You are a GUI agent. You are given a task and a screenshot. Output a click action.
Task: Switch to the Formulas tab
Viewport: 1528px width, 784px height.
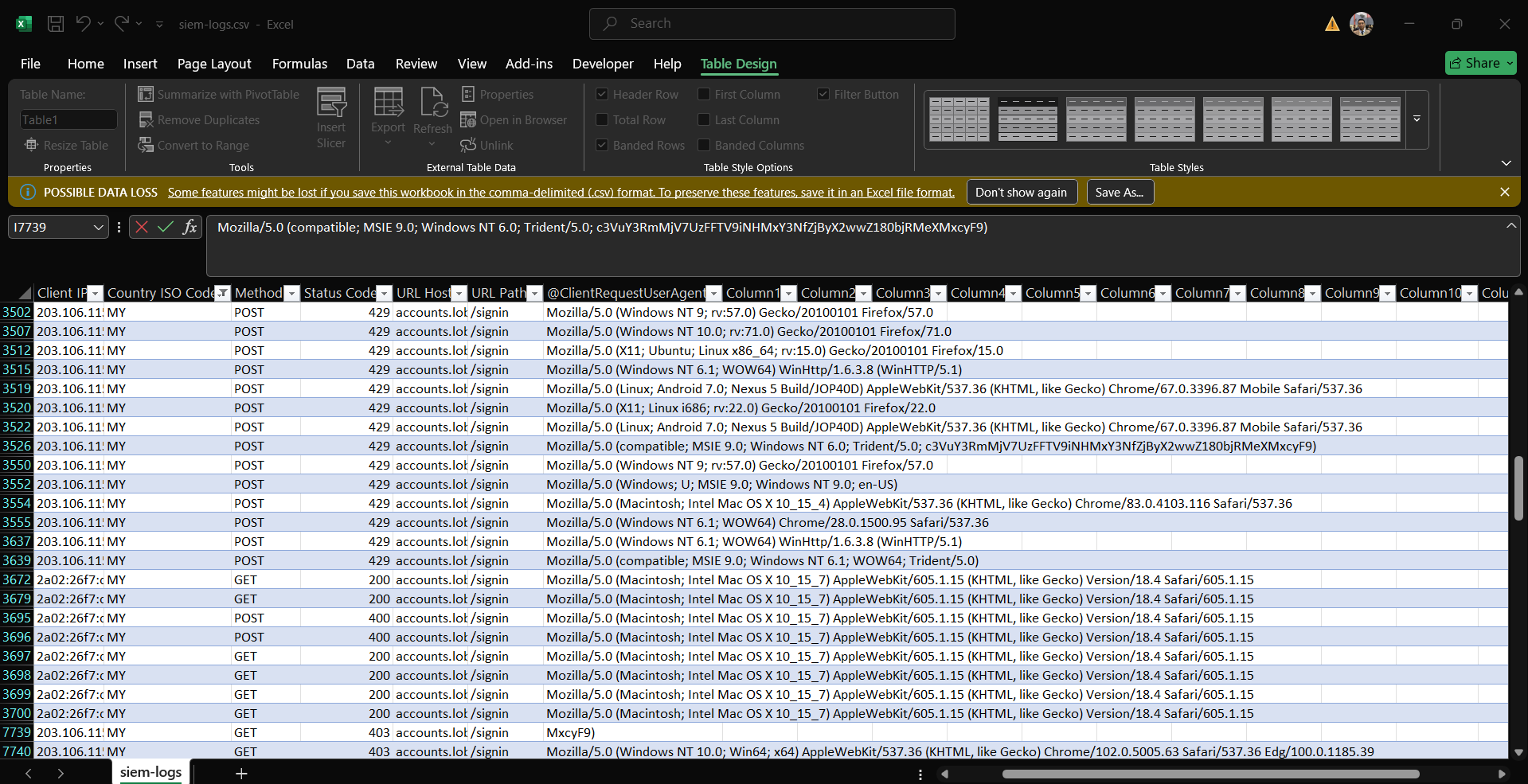tap(299, 64)
